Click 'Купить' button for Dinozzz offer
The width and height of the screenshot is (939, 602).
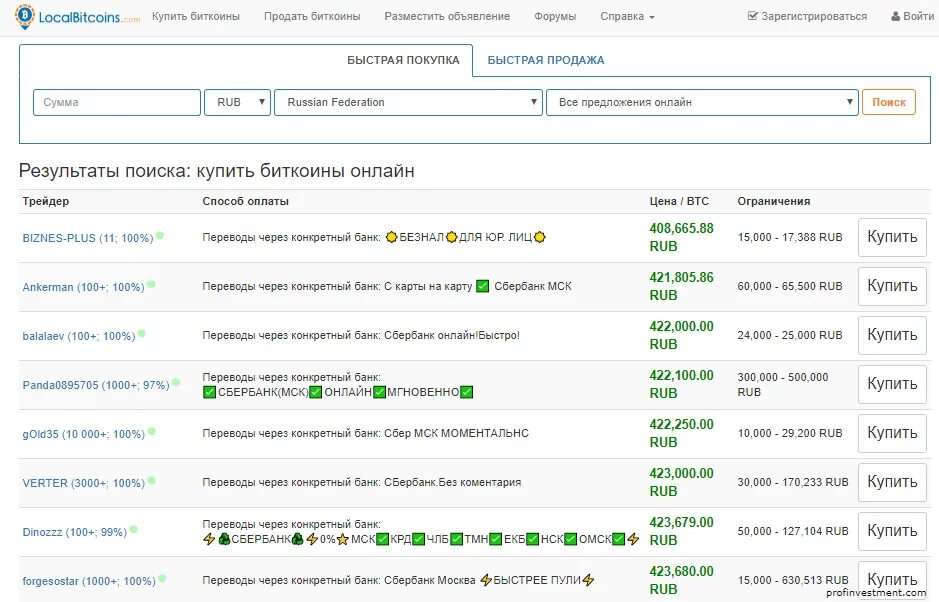tap(892, 531)
